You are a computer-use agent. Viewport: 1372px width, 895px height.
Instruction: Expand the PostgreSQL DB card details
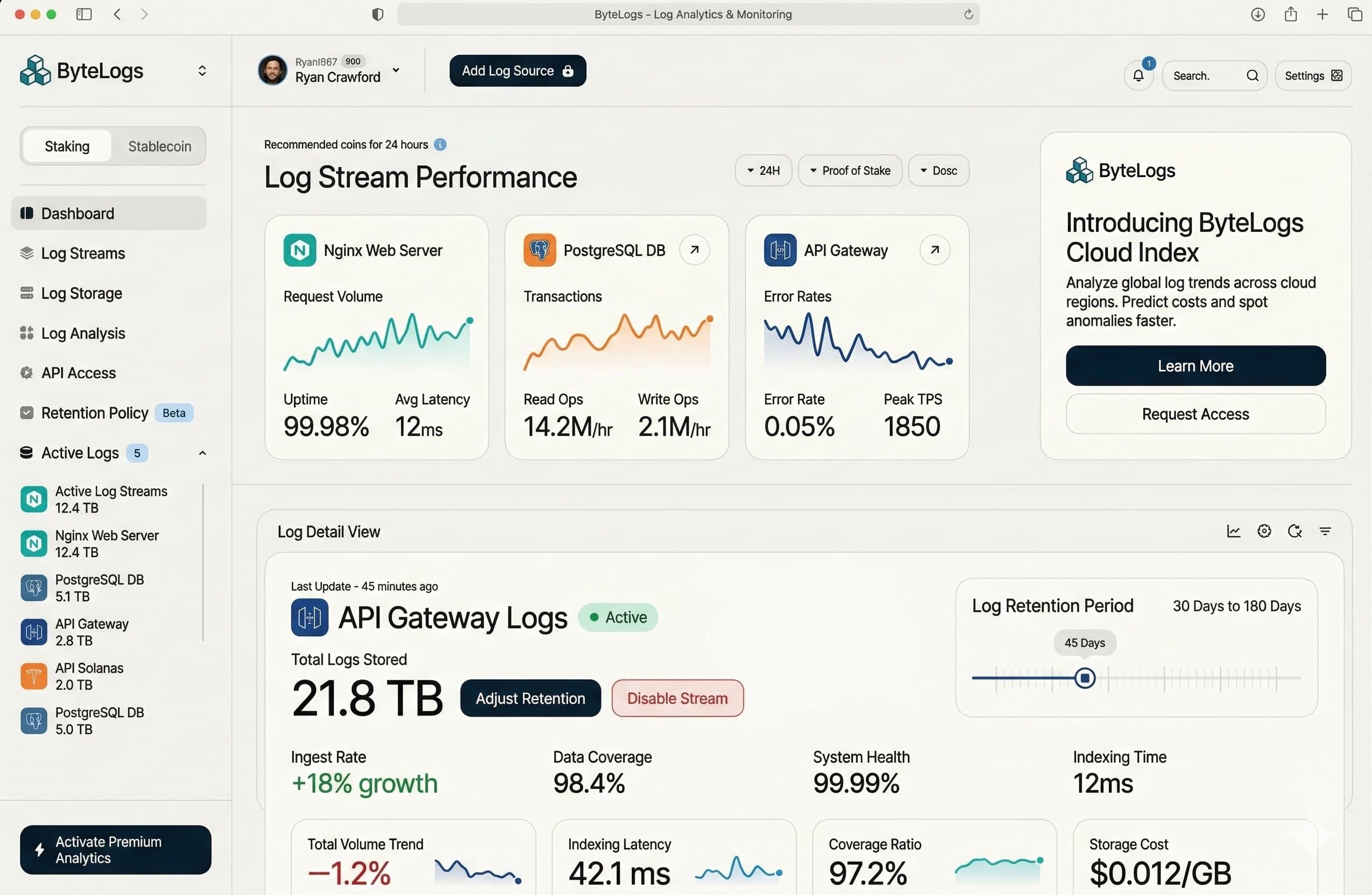pos(695,250)
